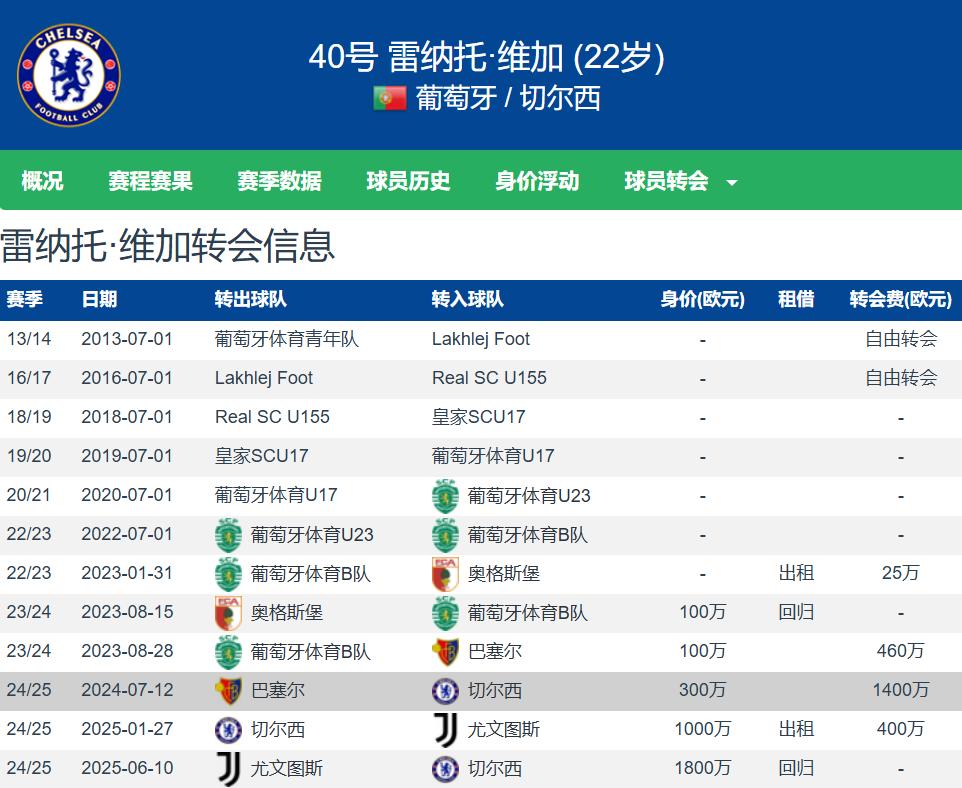Click the 转入球队 column header
This screenshot has height=788, width=962.
tap(468, 299)
